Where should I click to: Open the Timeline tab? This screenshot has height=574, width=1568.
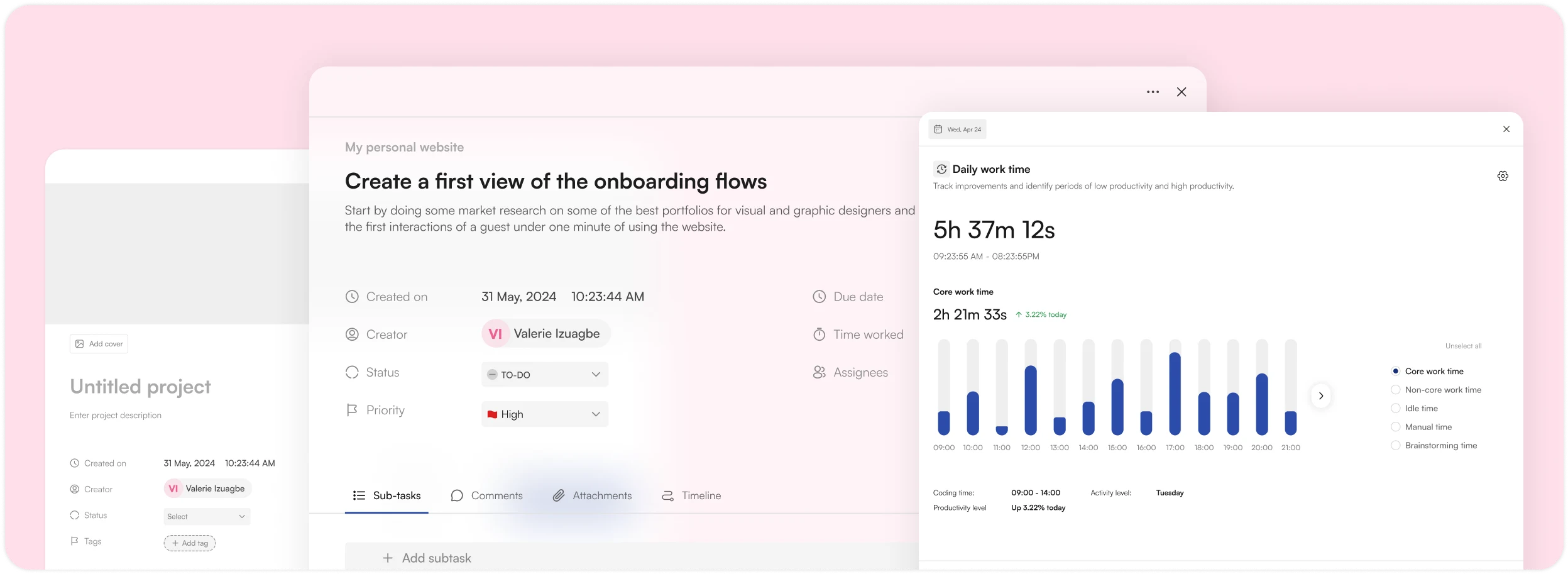click(x=702, y=495)
